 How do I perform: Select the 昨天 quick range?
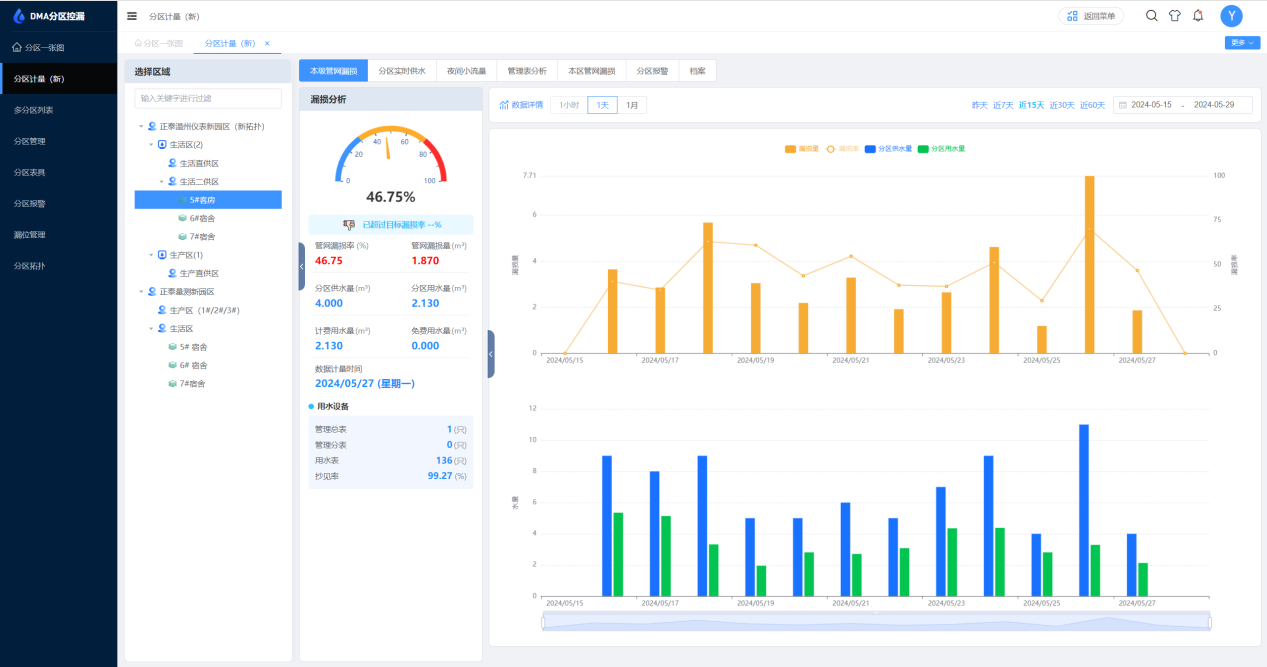pyautogui.click(x=979, y=105)
